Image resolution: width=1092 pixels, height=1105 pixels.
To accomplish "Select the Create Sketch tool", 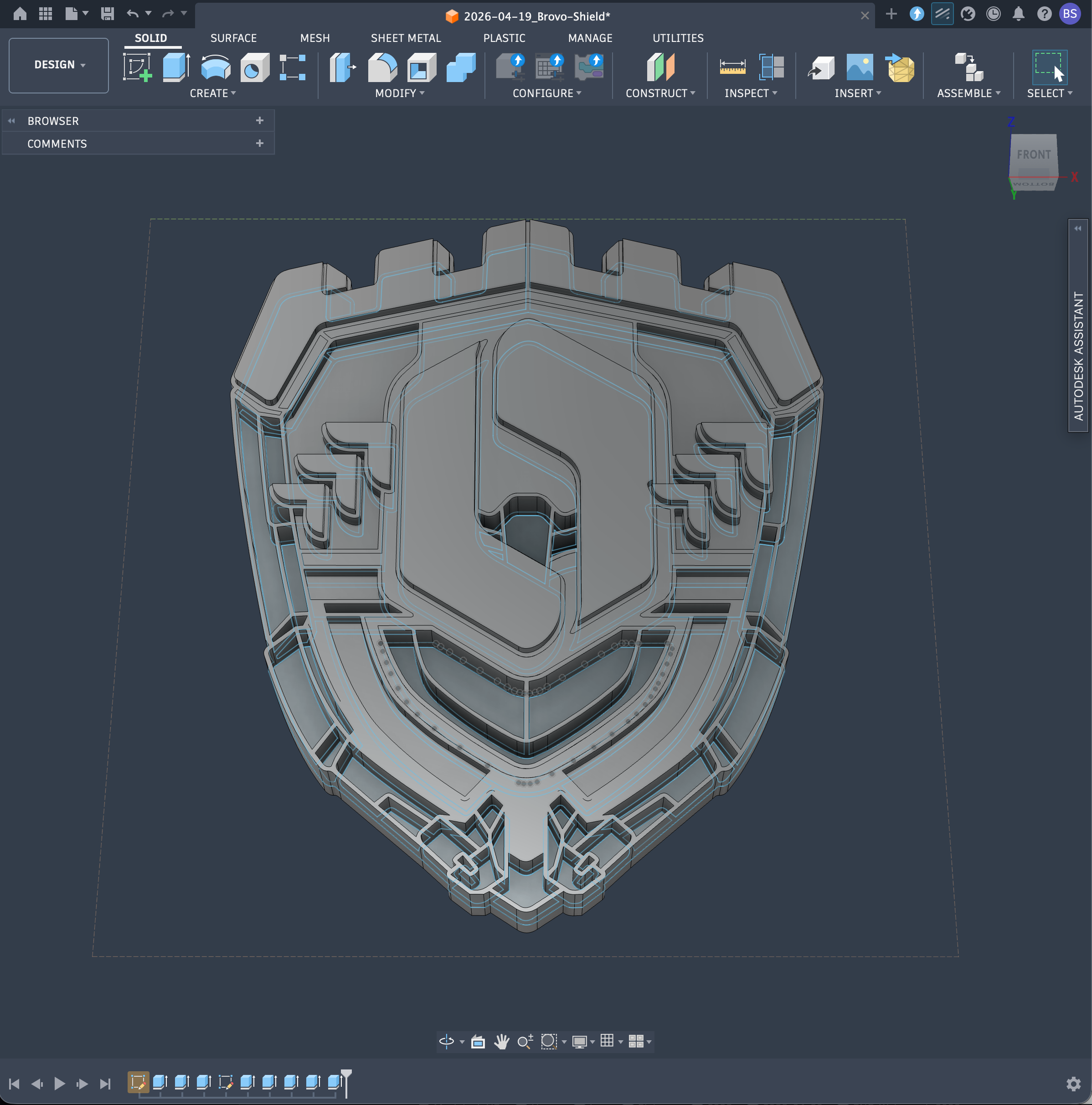I will point(137,67).
